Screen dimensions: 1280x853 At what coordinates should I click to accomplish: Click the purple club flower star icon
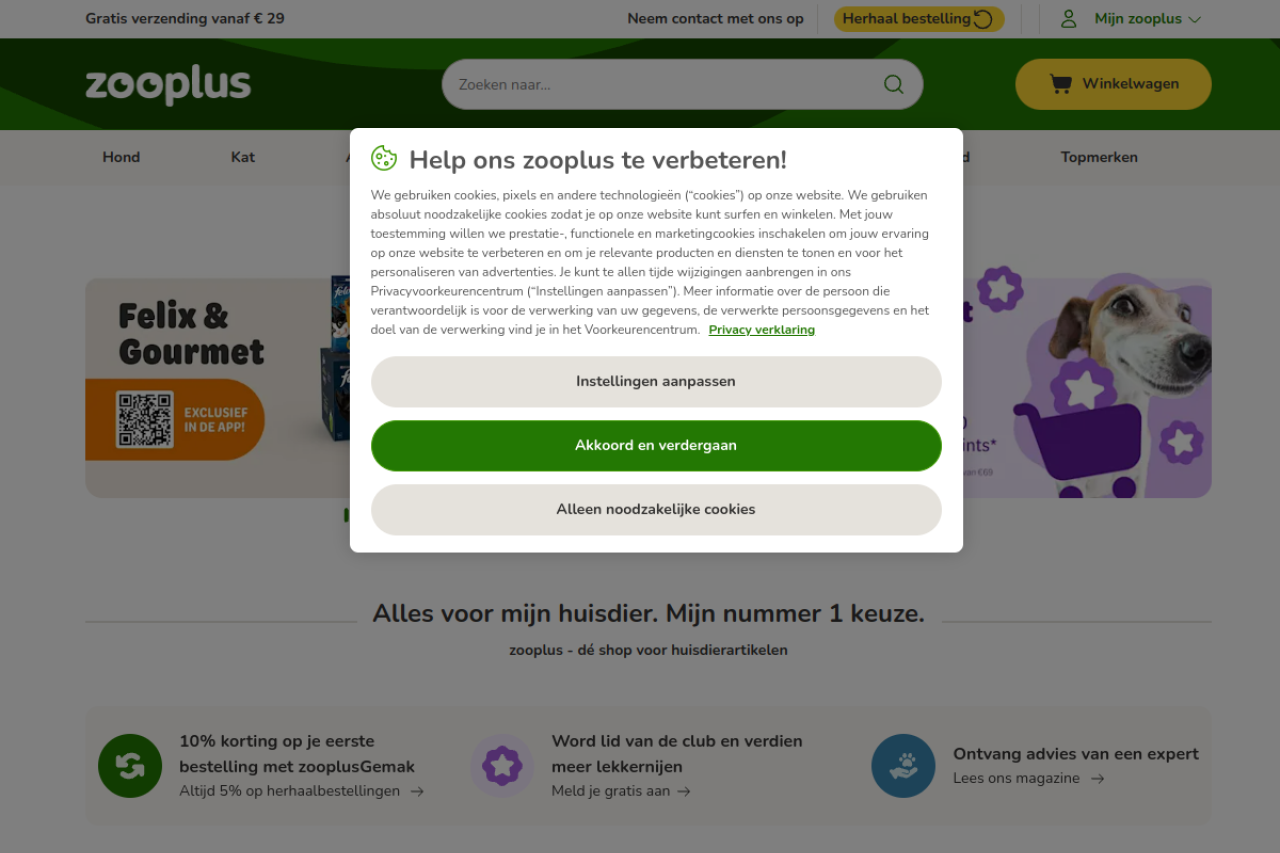(502, 766)
